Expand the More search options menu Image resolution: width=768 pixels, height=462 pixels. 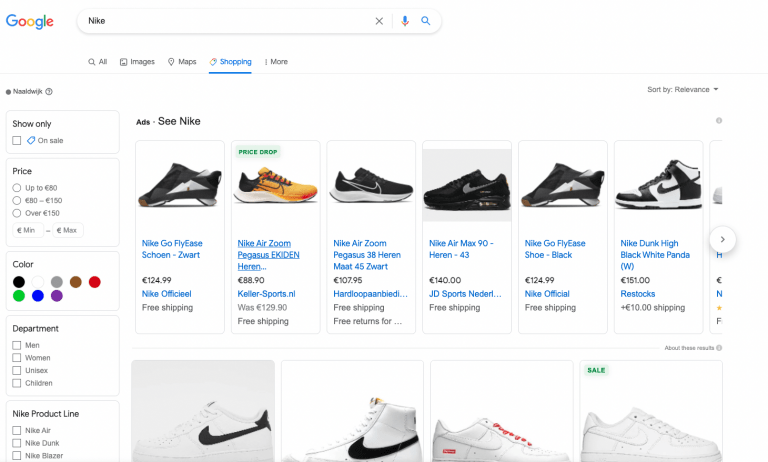276,62
